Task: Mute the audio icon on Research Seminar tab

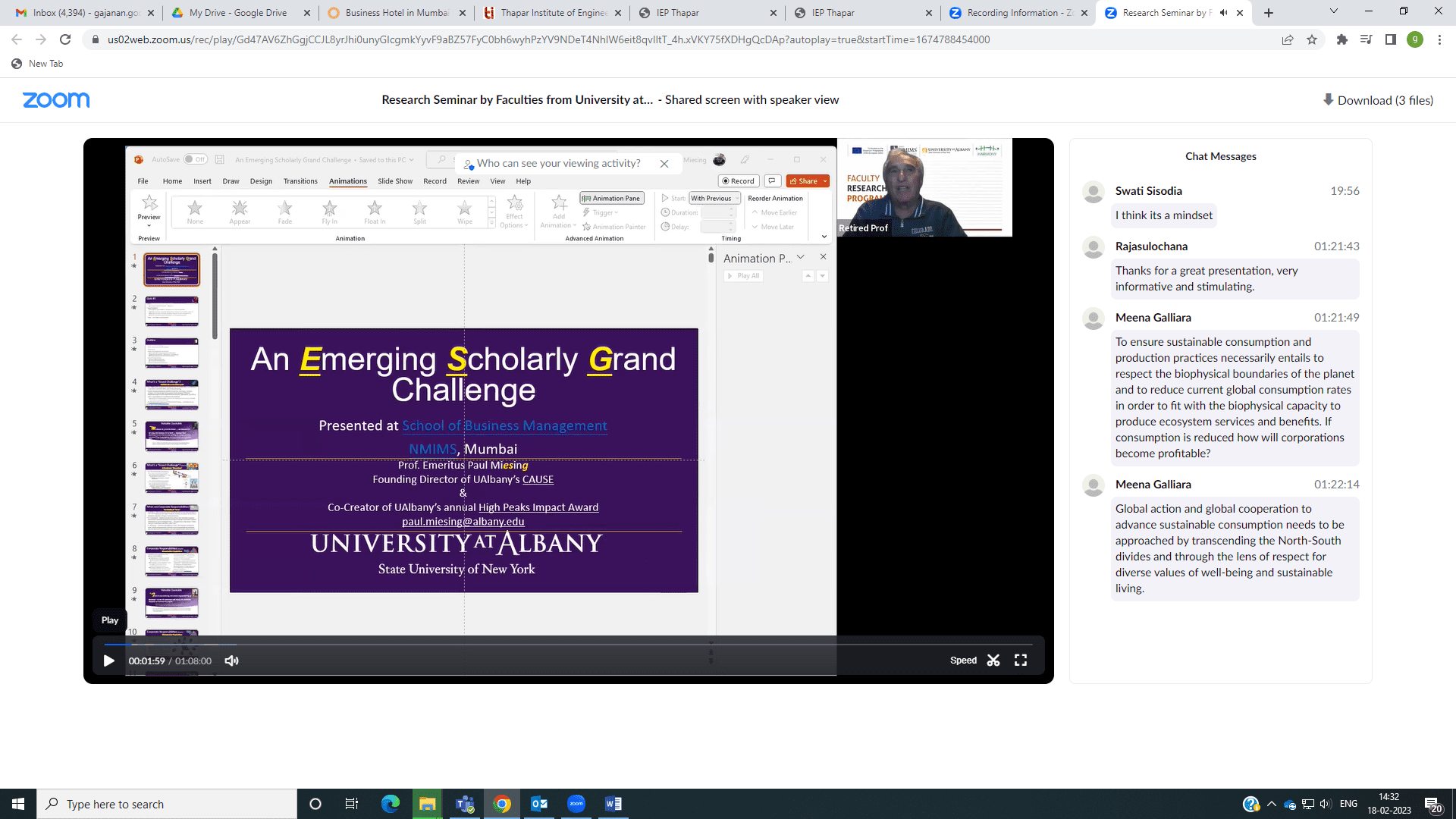Action: [1223, 13]
